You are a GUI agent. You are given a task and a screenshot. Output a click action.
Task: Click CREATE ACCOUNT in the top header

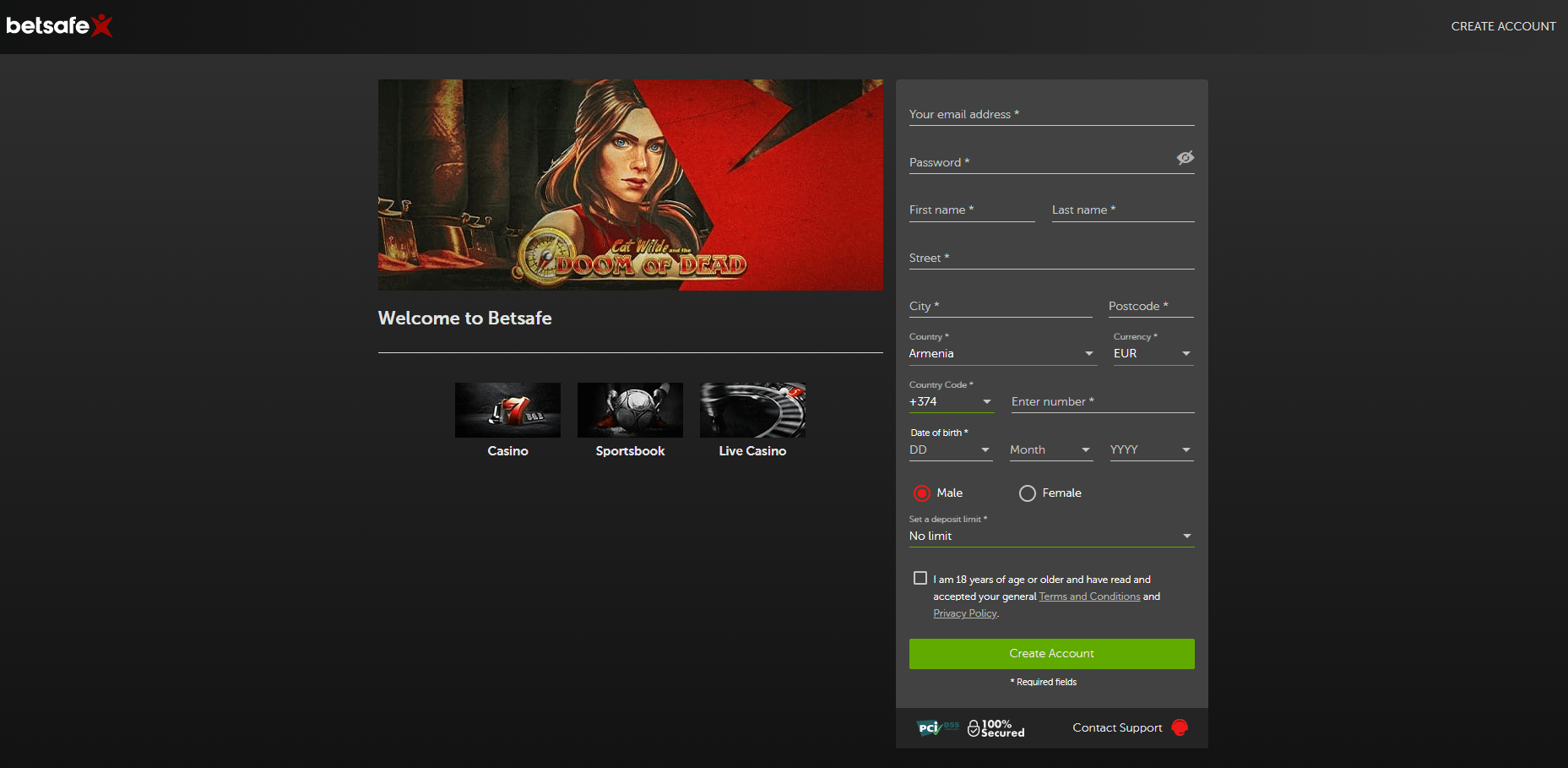point(1503,26)
